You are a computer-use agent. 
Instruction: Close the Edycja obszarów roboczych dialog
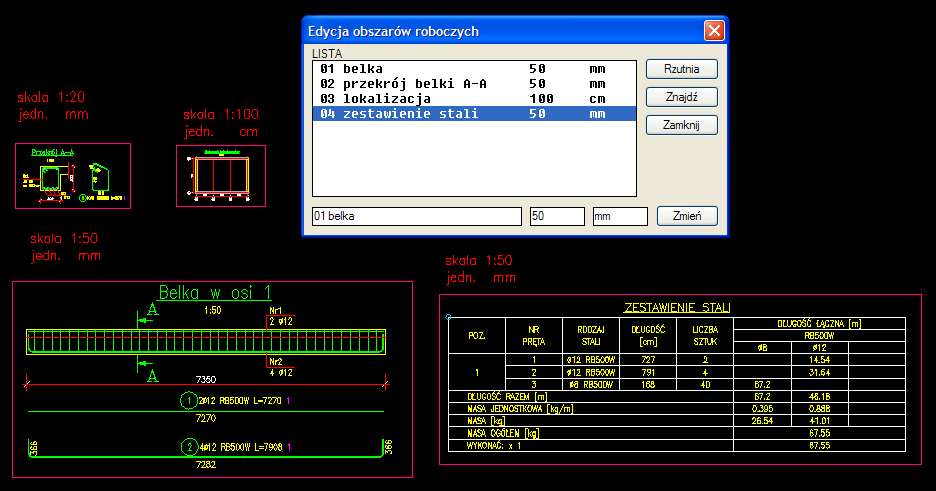[x=714, y=30]
